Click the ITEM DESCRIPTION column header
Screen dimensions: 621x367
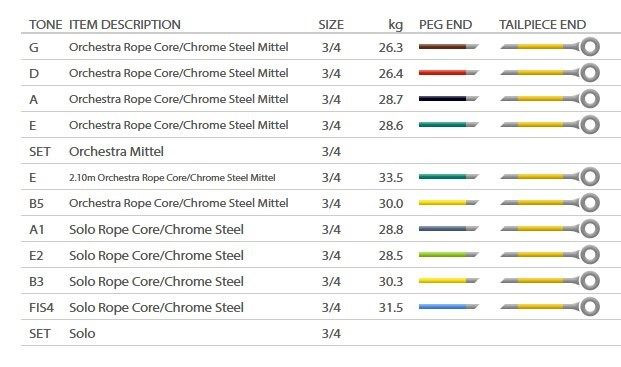pos(125,25)
